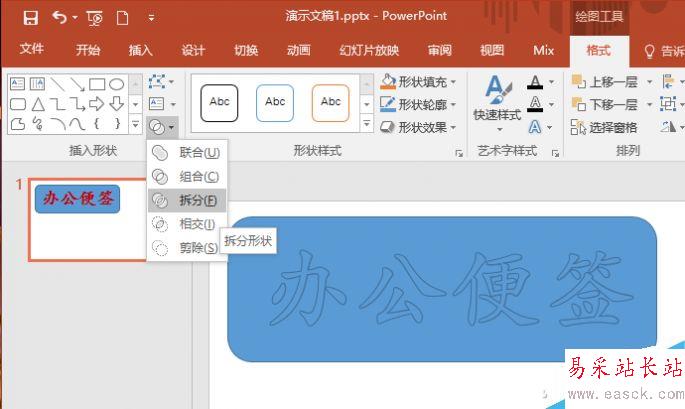
Task: Undo the last action
Action: [59, 17]
